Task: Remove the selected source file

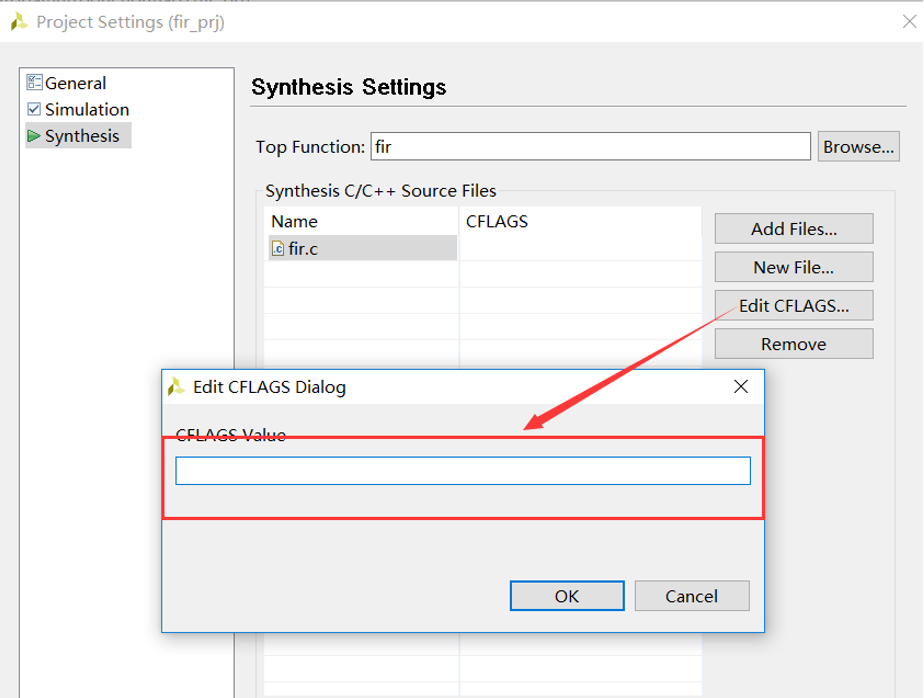Action: click(794, 344)
